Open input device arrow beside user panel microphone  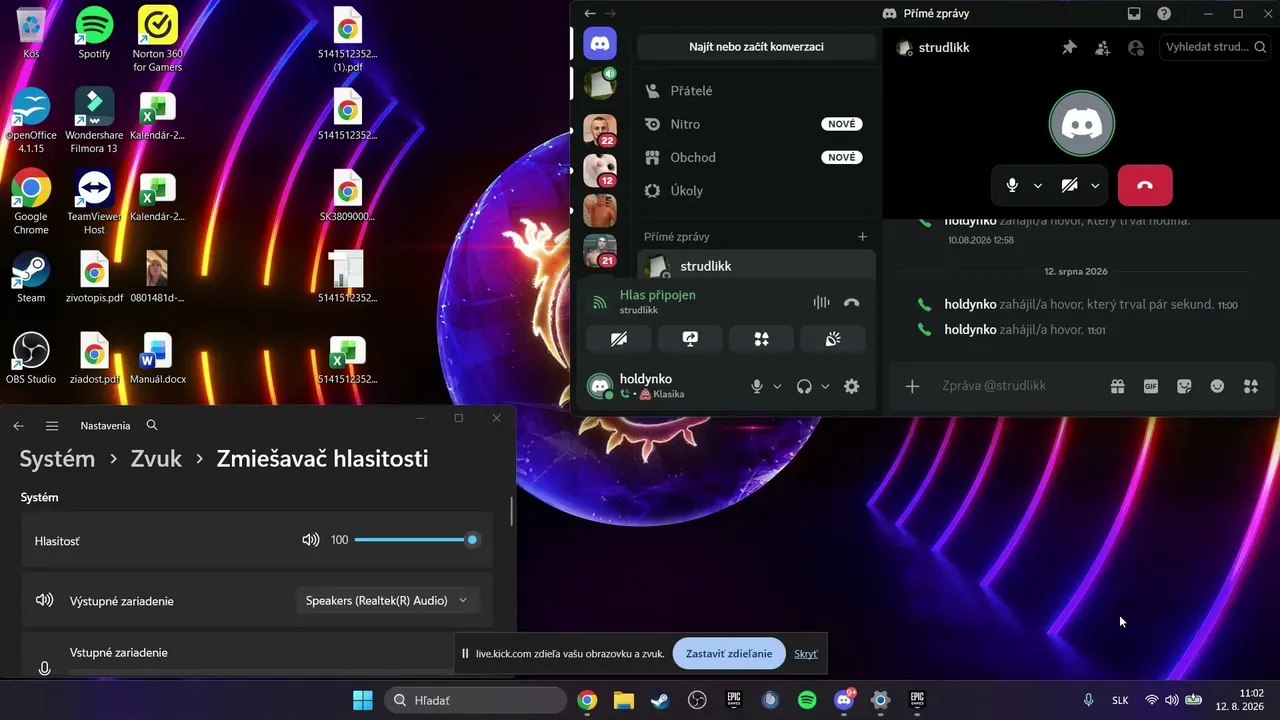pyautogui.click(x=777, y=386)
